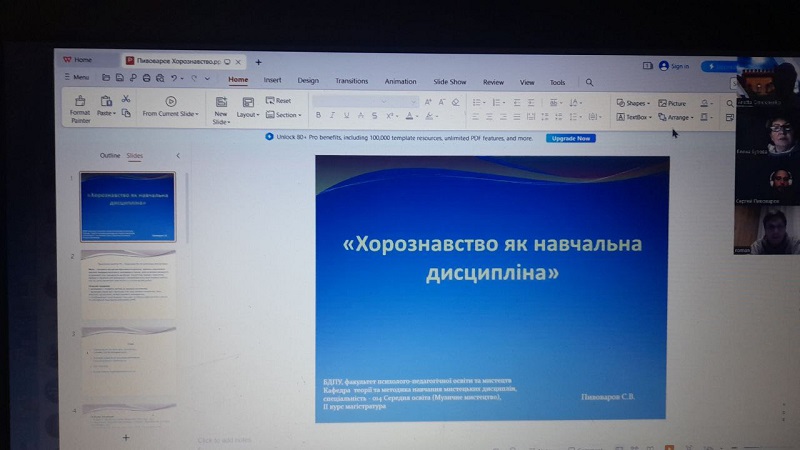Clear formatting with the eraser icon
Image resolution: width=800 pixels, height=450 pixels.
click(456, 103)
